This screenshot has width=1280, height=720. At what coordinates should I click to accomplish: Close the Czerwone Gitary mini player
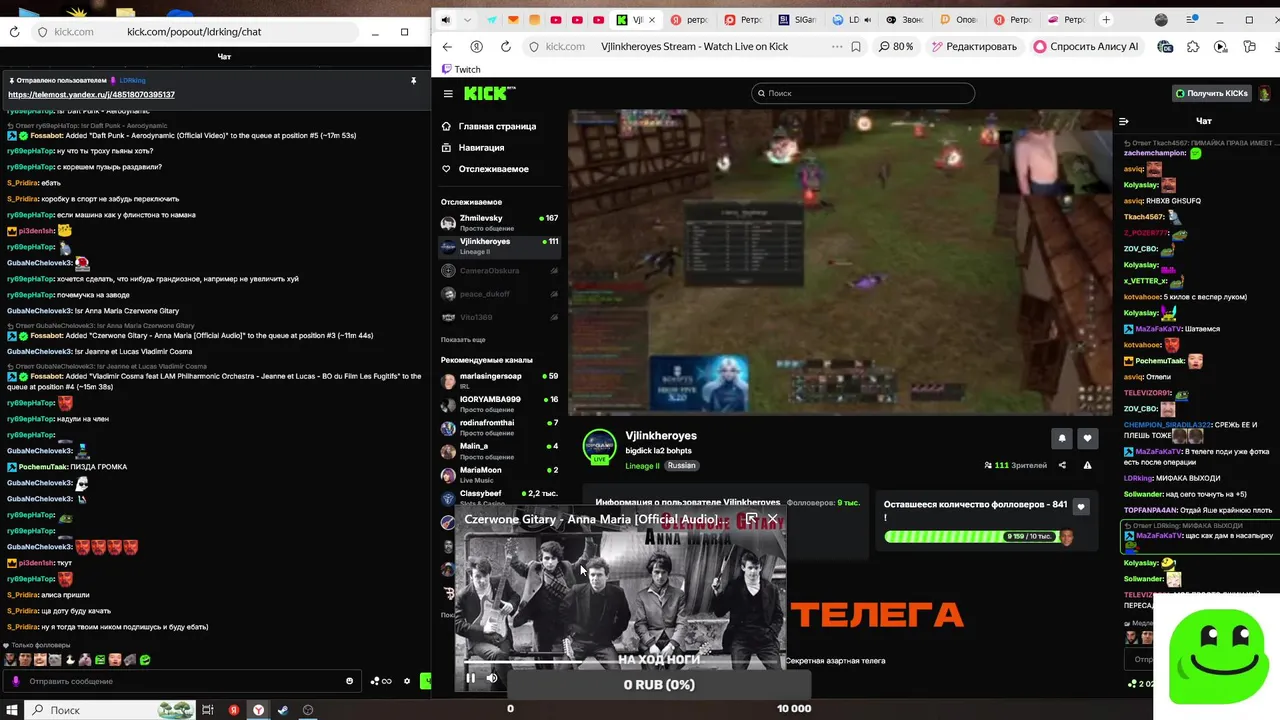click(772, 519)
